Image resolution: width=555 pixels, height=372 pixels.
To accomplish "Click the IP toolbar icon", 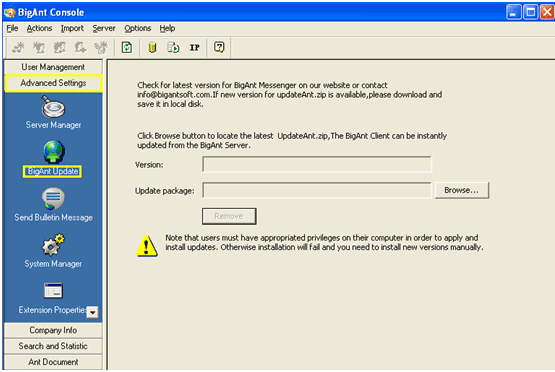I will click(x=195, y=47).
